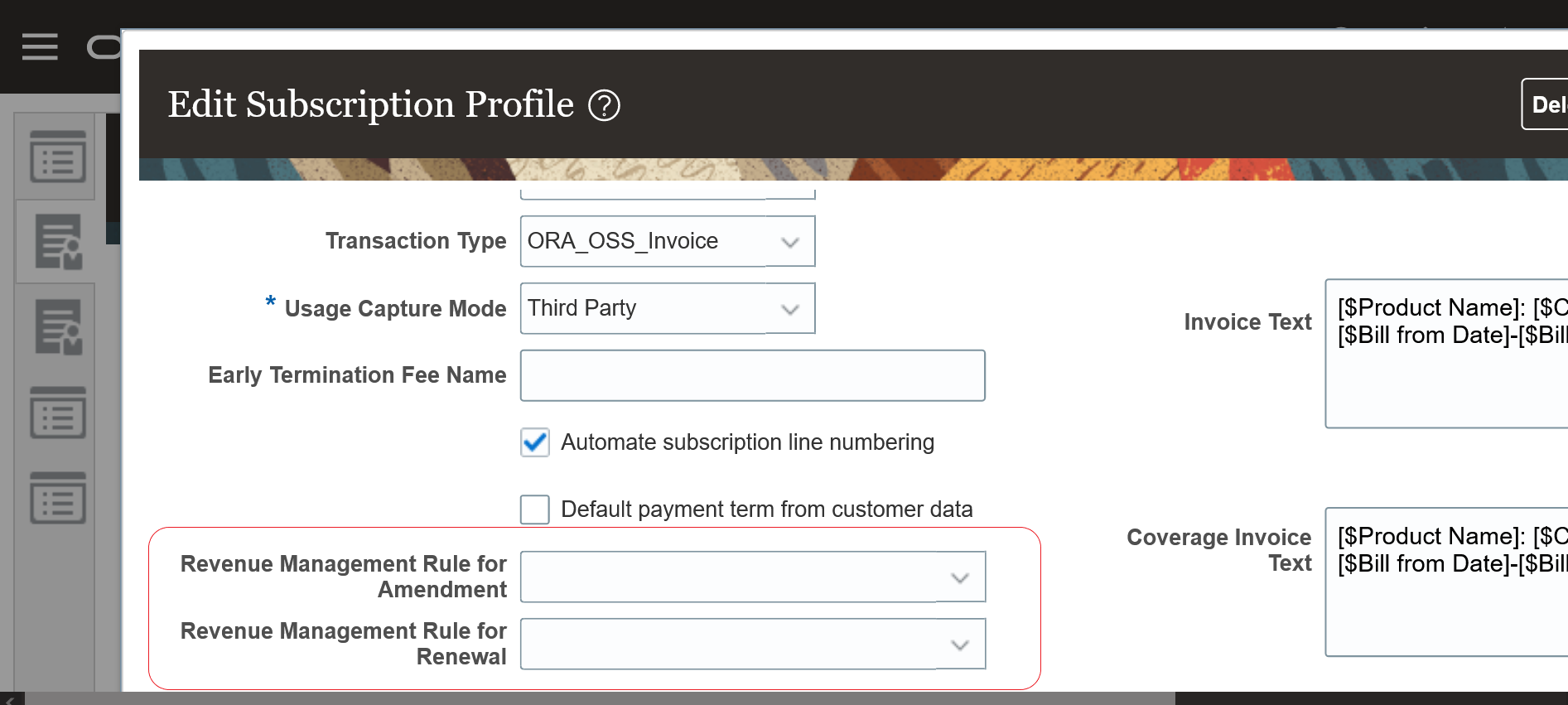Click the ORA_OSS_Invoice value in Transaction Type
Screen dimensions: 1568x705
[x=623, y=241]
